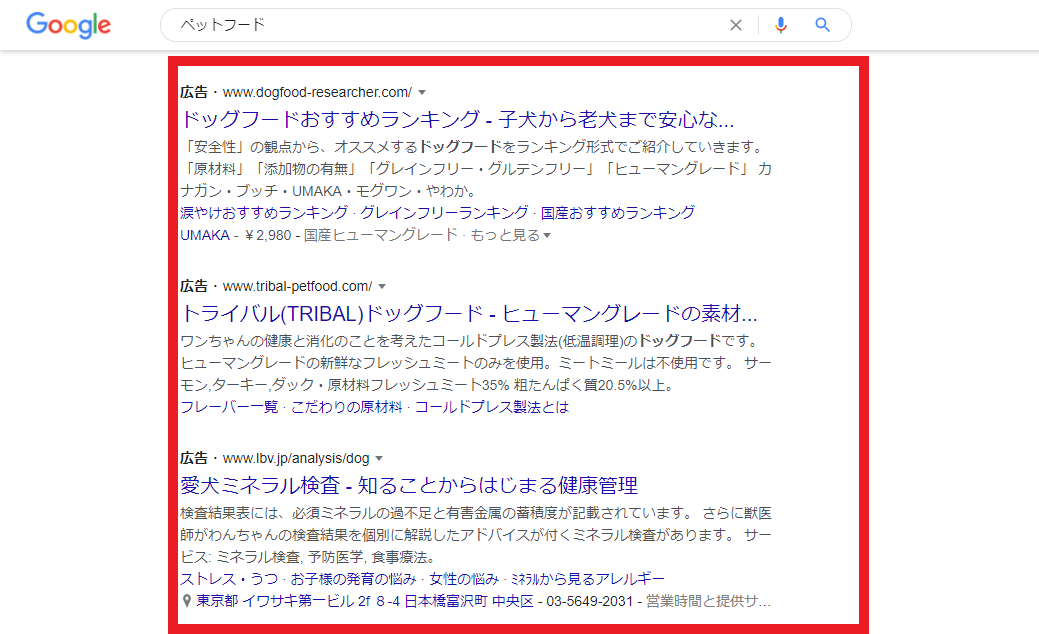The height and width of the screenshot is (634, 1039).
Task: Click the 営業時間と提供サ… text
Action: click(708, 601)
